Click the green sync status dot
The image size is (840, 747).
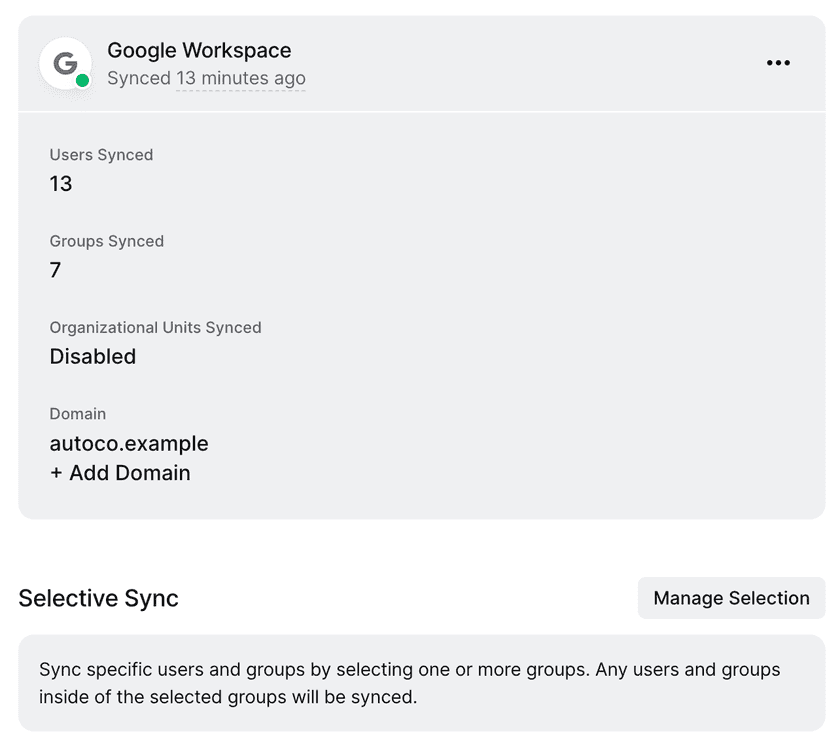tap(82, 81)
